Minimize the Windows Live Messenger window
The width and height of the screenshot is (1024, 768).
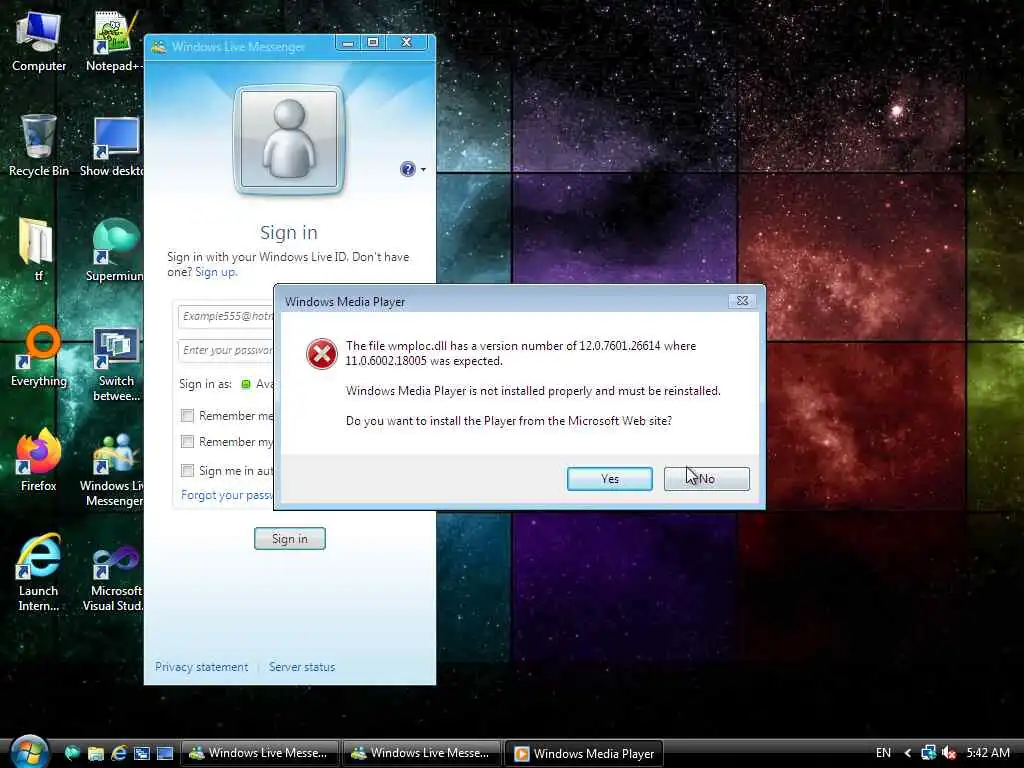[348, 43]
